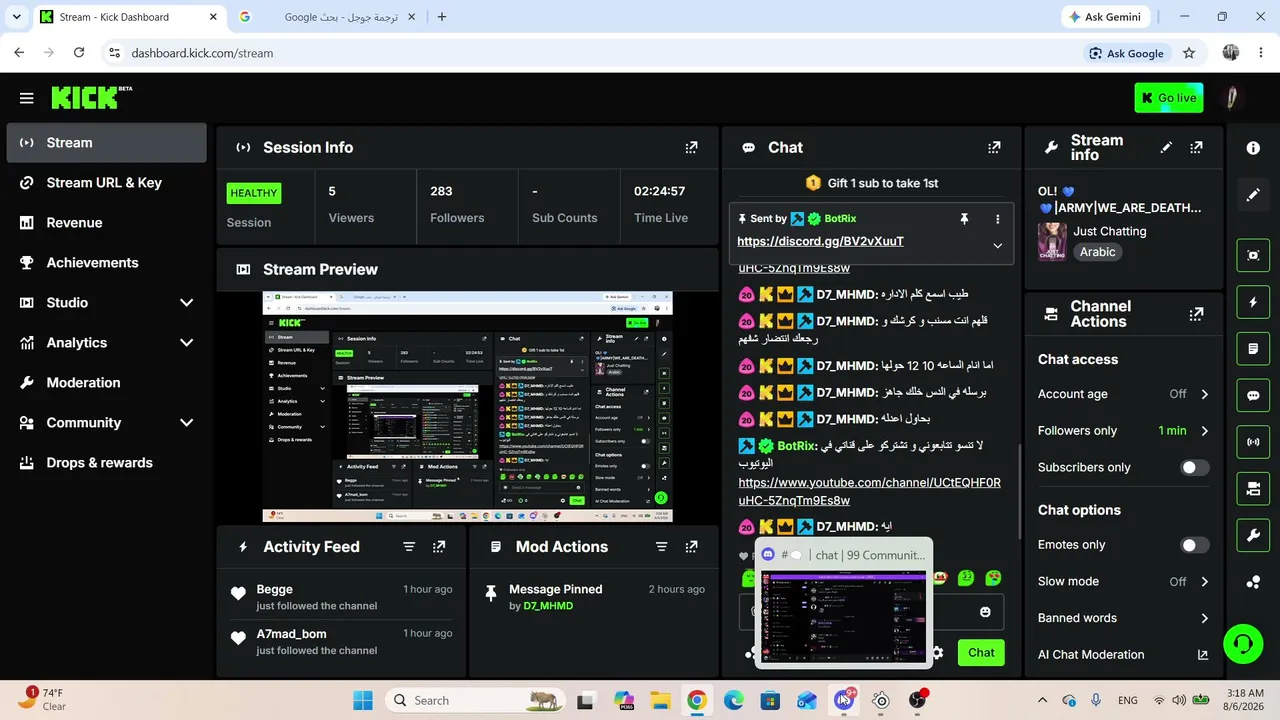Select Stream in the sidebar
1280x720 pixels.
click(107, 143)
